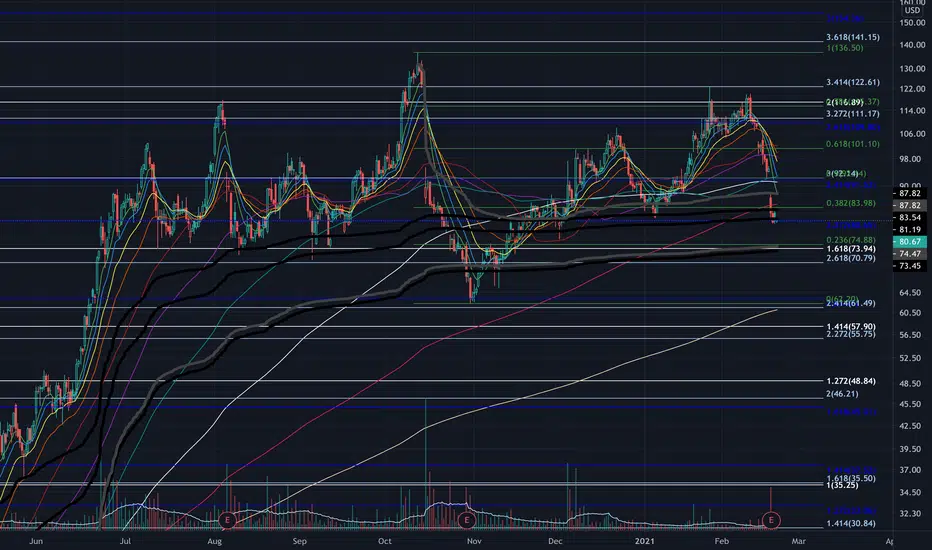This screenshot has height=550, width=932.
Task: Select Fibonacci label 0.382(83.98)
Action: point(851,203)
